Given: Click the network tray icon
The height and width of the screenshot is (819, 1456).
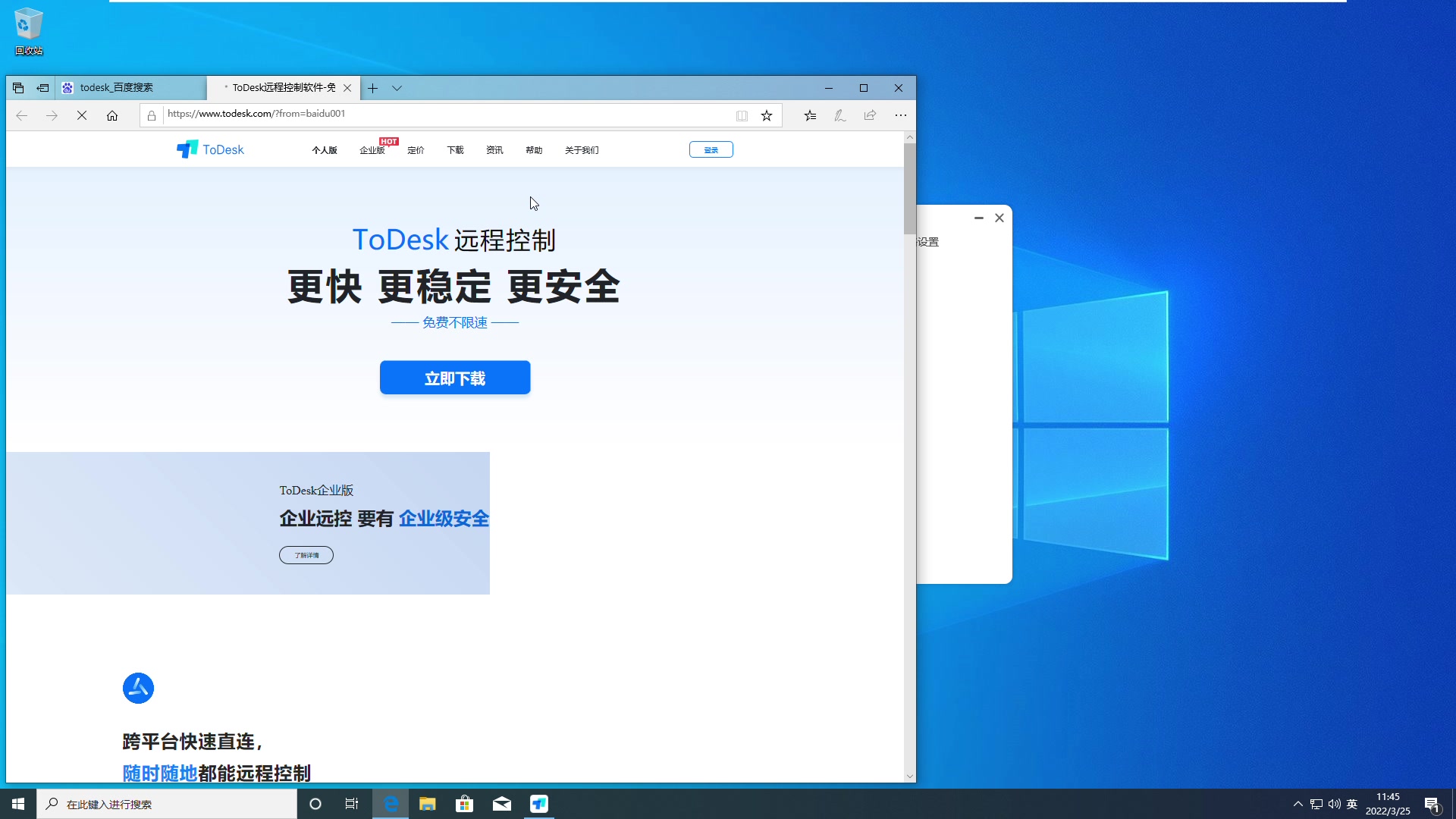Looking at the screenshot, I should tap(1316, 804).
